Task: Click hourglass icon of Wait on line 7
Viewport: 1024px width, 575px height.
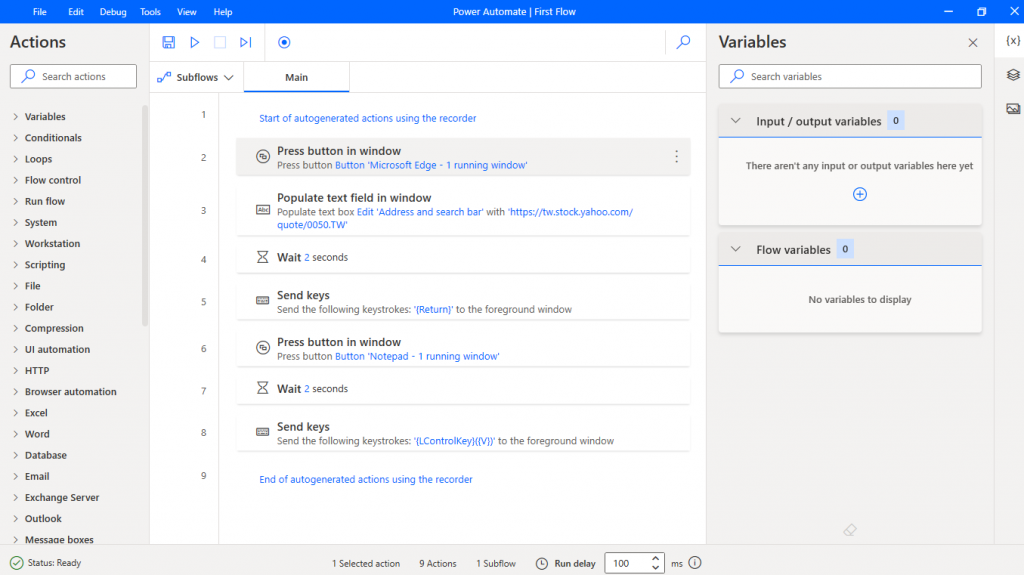Action: pos(263,388)
